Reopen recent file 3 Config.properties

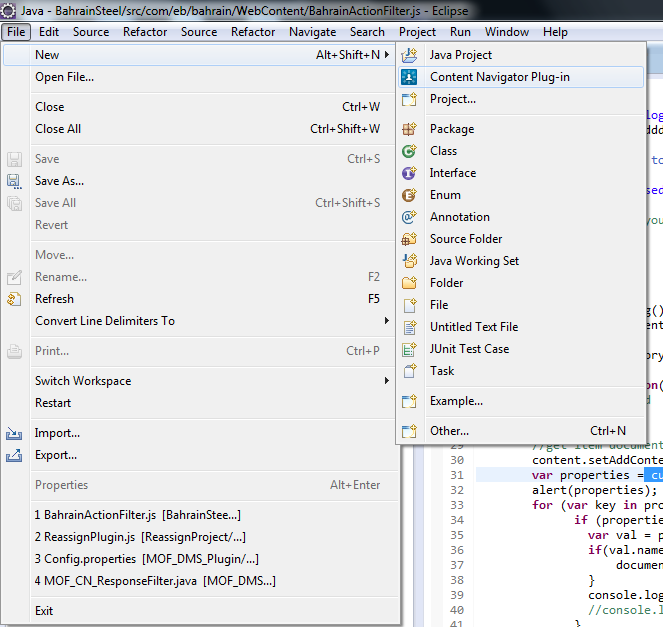point(201,559)
